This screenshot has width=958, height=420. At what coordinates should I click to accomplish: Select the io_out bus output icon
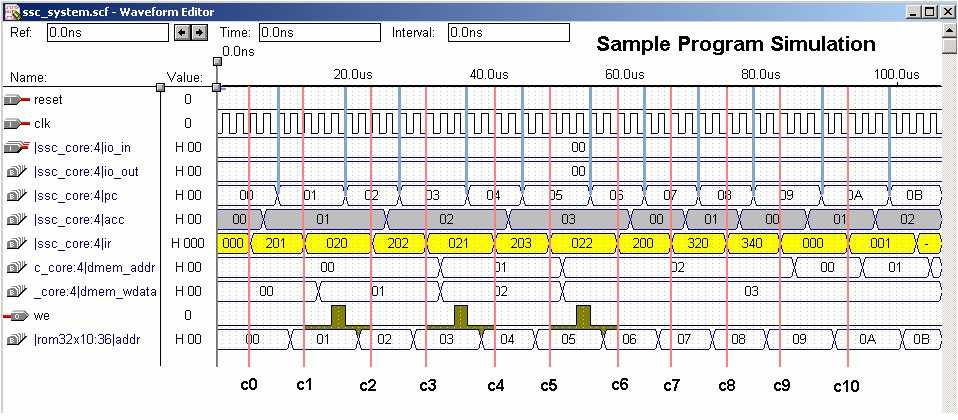(17, 172)
